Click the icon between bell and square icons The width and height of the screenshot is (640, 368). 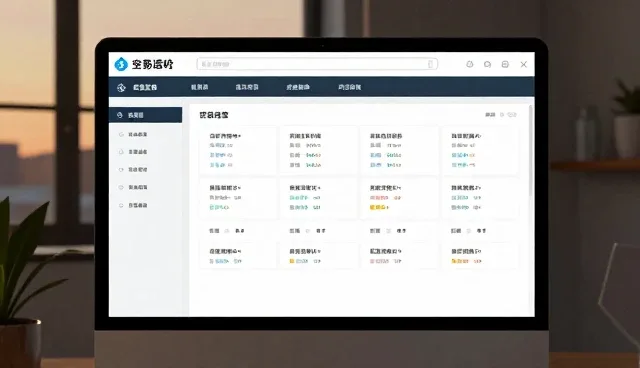tap(487, 64)
